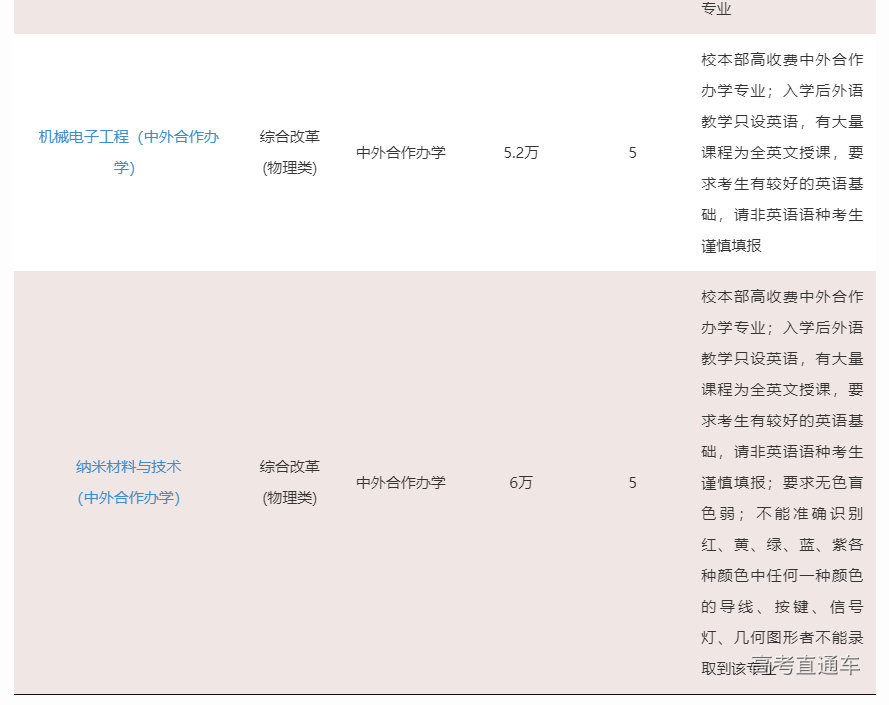The image size is (889, 705).
Task: Click 中外合作办学 type in the 纳米材料与技术 row
Action: click(401, 483)
